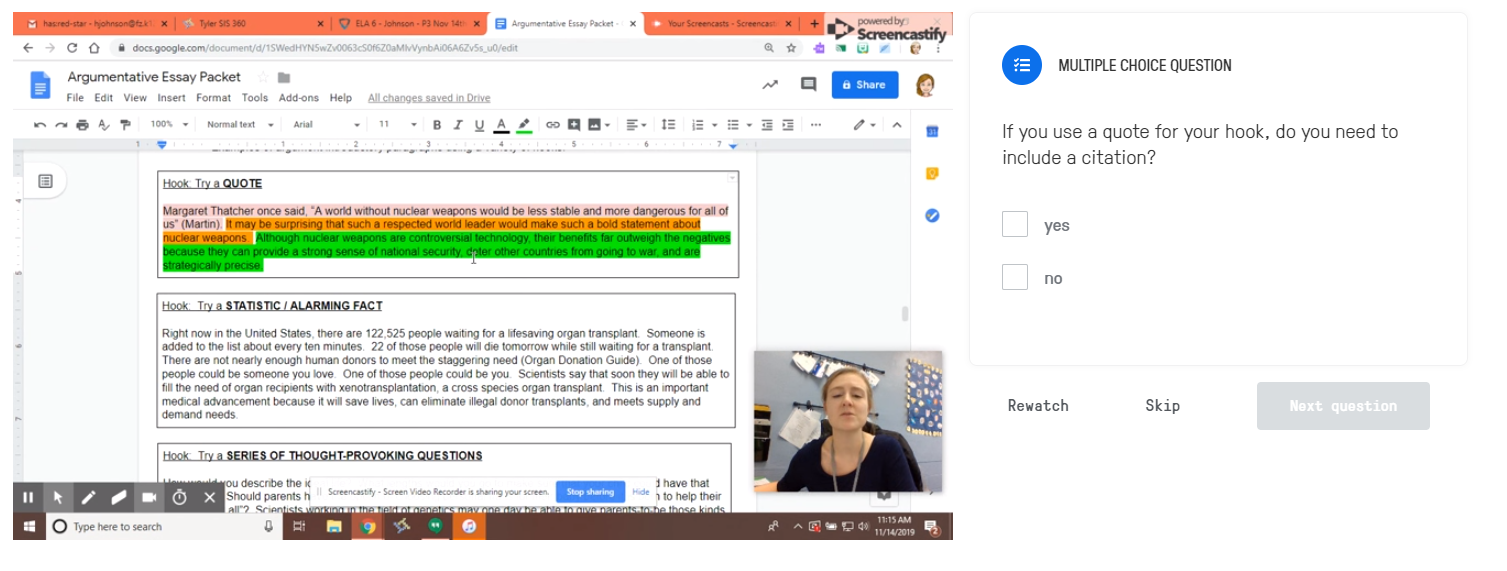
Task: Click the Stop sharing button
Action: [x=590, y=492]
